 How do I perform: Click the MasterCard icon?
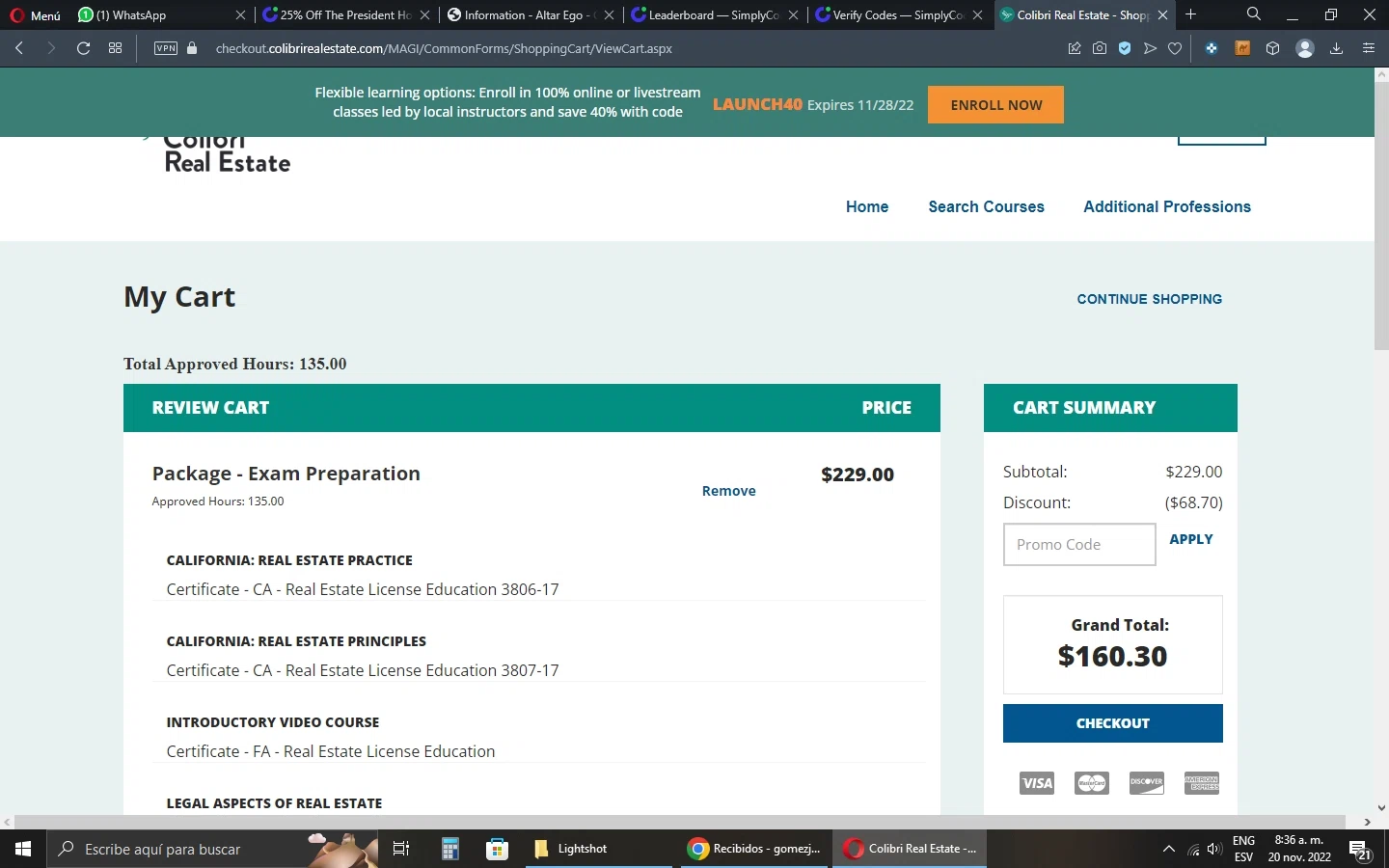coord(1092,782)
